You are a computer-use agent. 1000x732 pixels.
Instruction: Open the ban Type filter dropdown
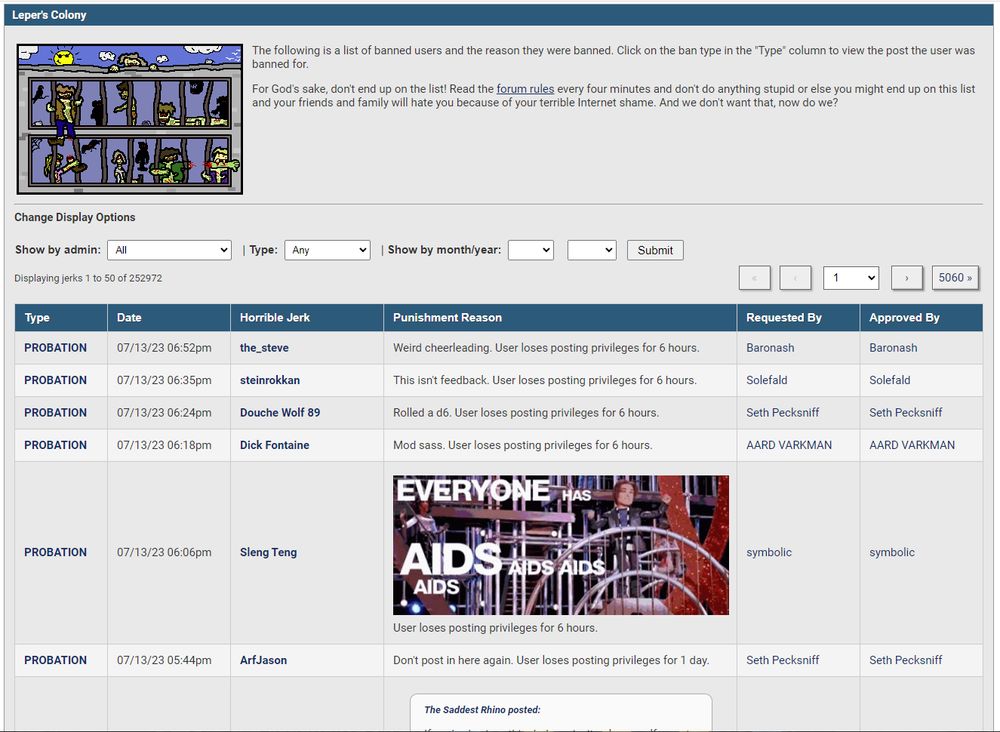coord(327,250)
